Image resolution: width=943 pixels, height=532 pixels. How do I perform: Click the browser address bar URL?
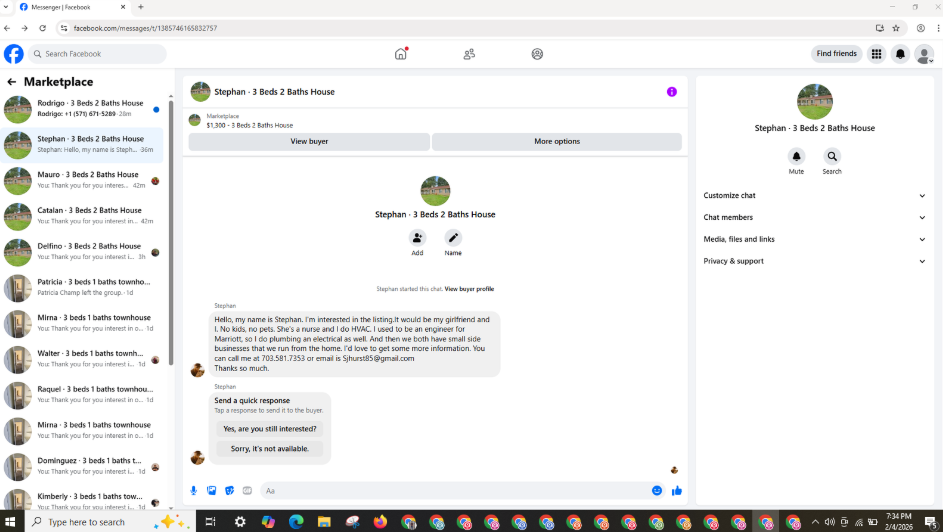tap(145, 28)
